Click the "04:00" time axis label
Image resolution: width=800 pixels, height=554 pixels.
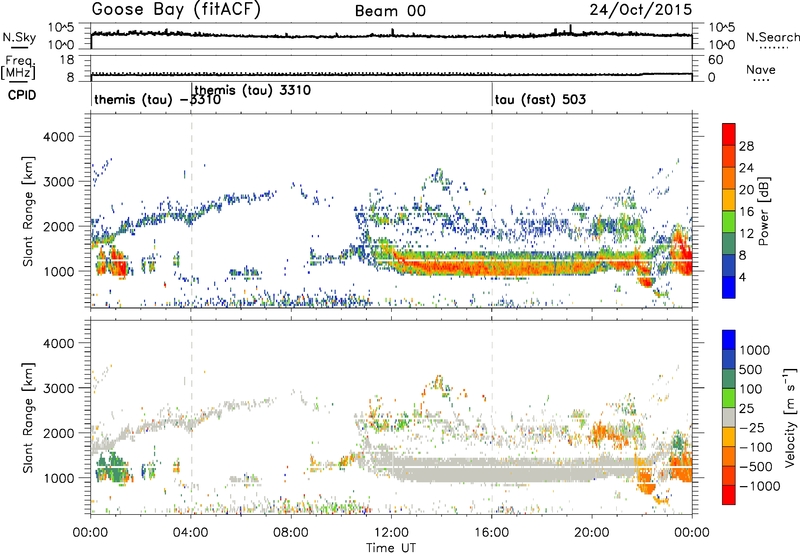tap(191, 533)
